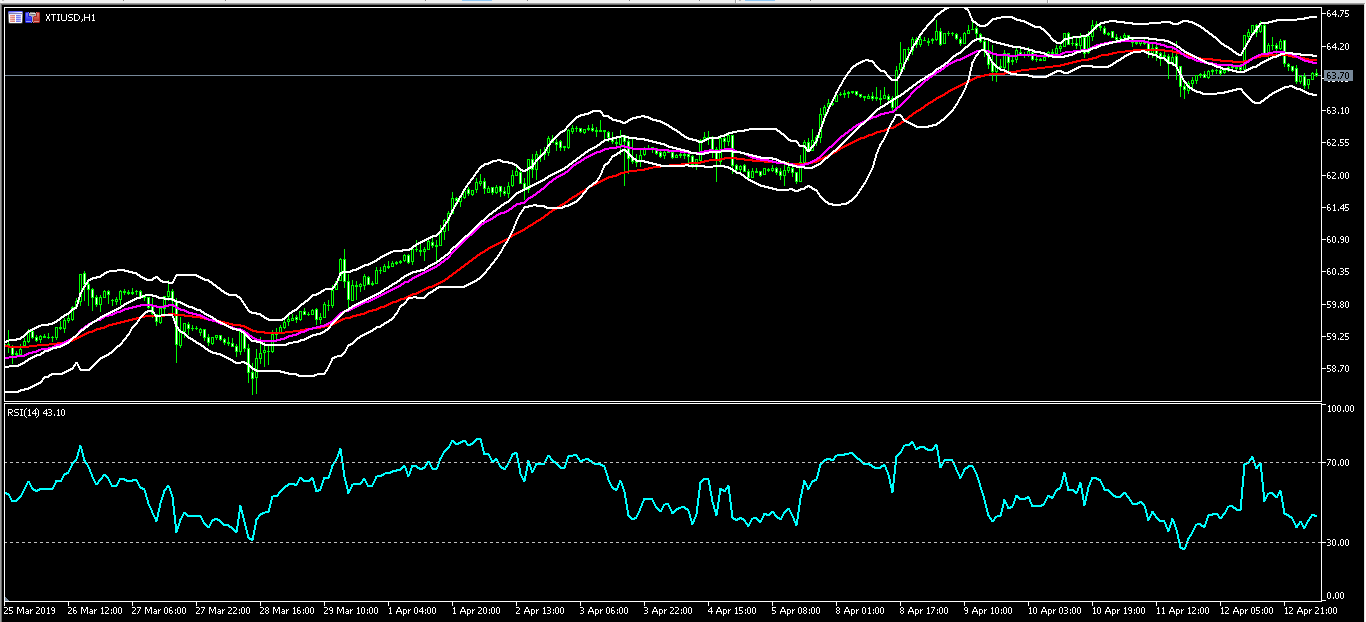The height and width of the screenshot is (622, 1366).
Task: Click the 12 Apr 05:00 time label
Action: [x=1246, y=609]
